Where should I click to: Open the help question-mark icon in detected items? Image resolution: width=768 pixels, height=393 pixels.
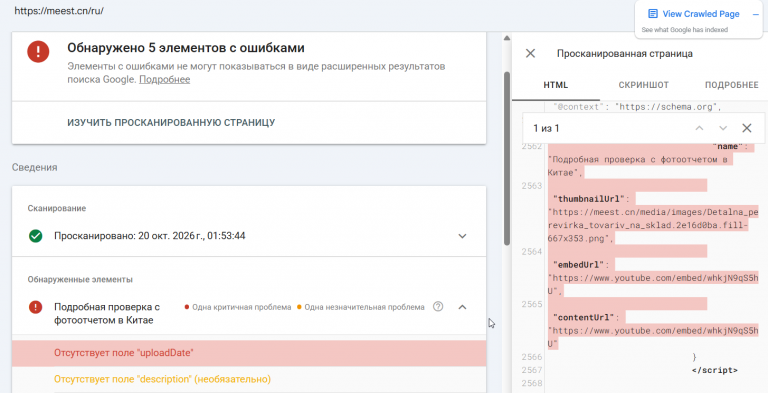438,307
